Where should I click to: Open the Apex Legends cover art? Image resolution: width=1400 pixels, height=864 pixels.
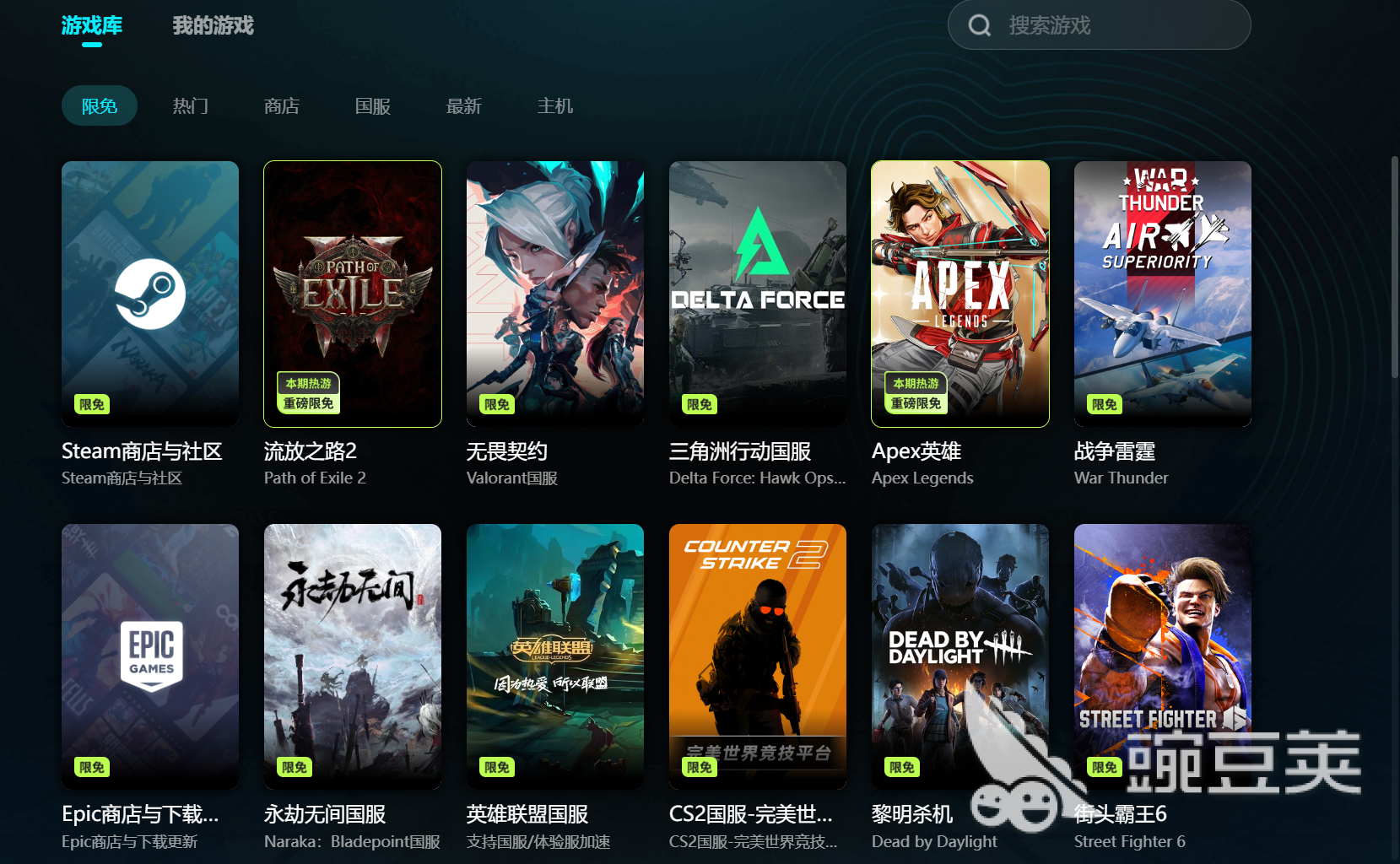[x=960, y=294]
